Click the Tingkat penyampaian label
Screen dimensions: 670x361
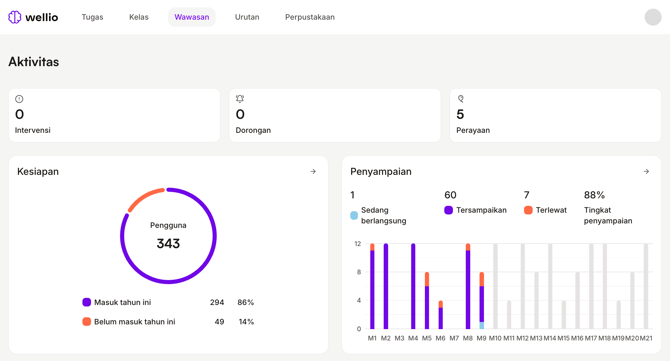(608, 215)
